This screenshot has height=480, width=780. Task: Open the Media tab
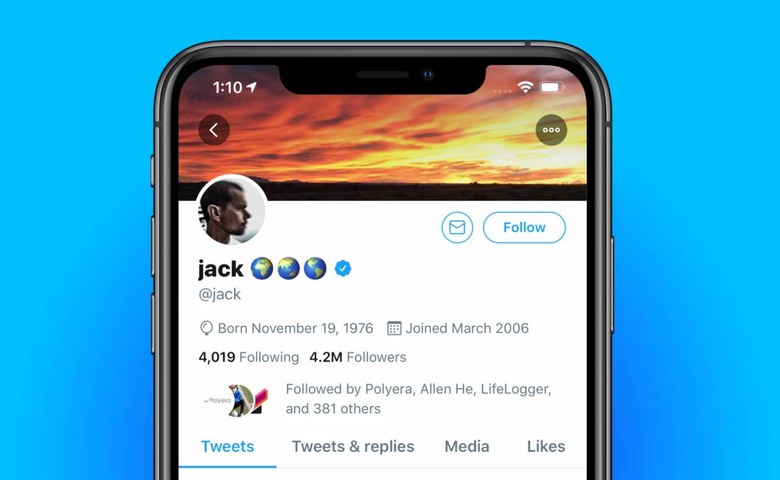pos(467,446)
